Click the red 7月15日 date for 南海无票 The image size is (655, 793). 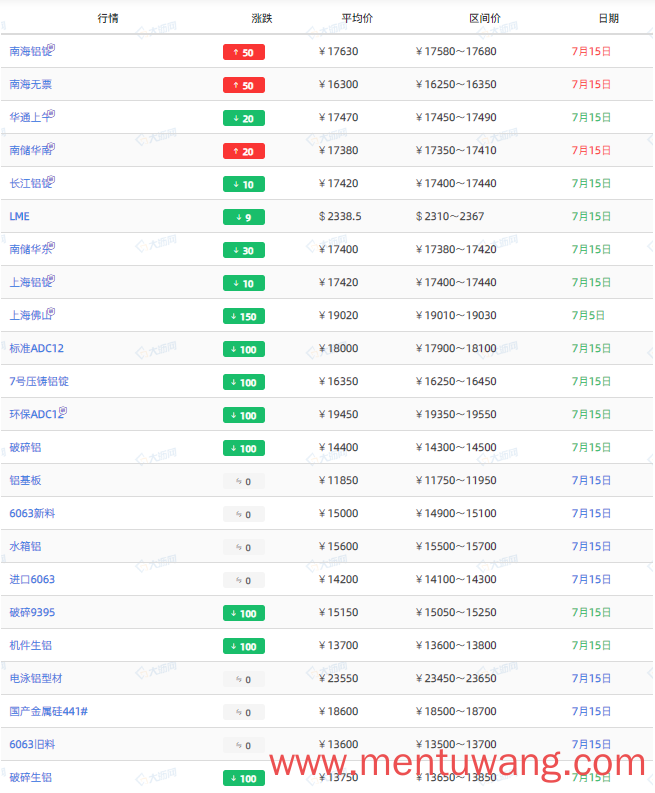tap(591, 84)
